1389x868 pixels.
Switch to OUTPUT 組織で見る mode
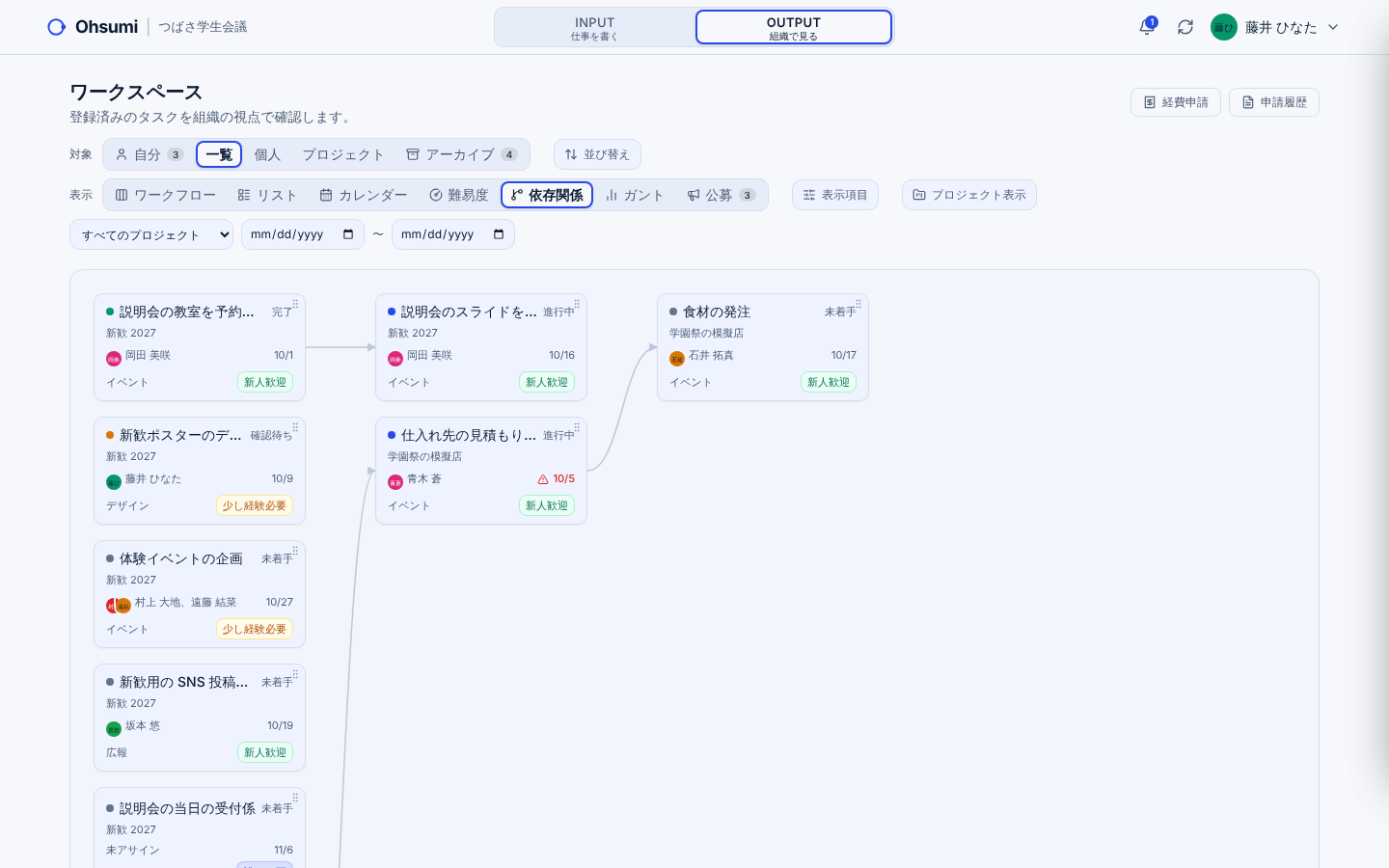(794, 28)
